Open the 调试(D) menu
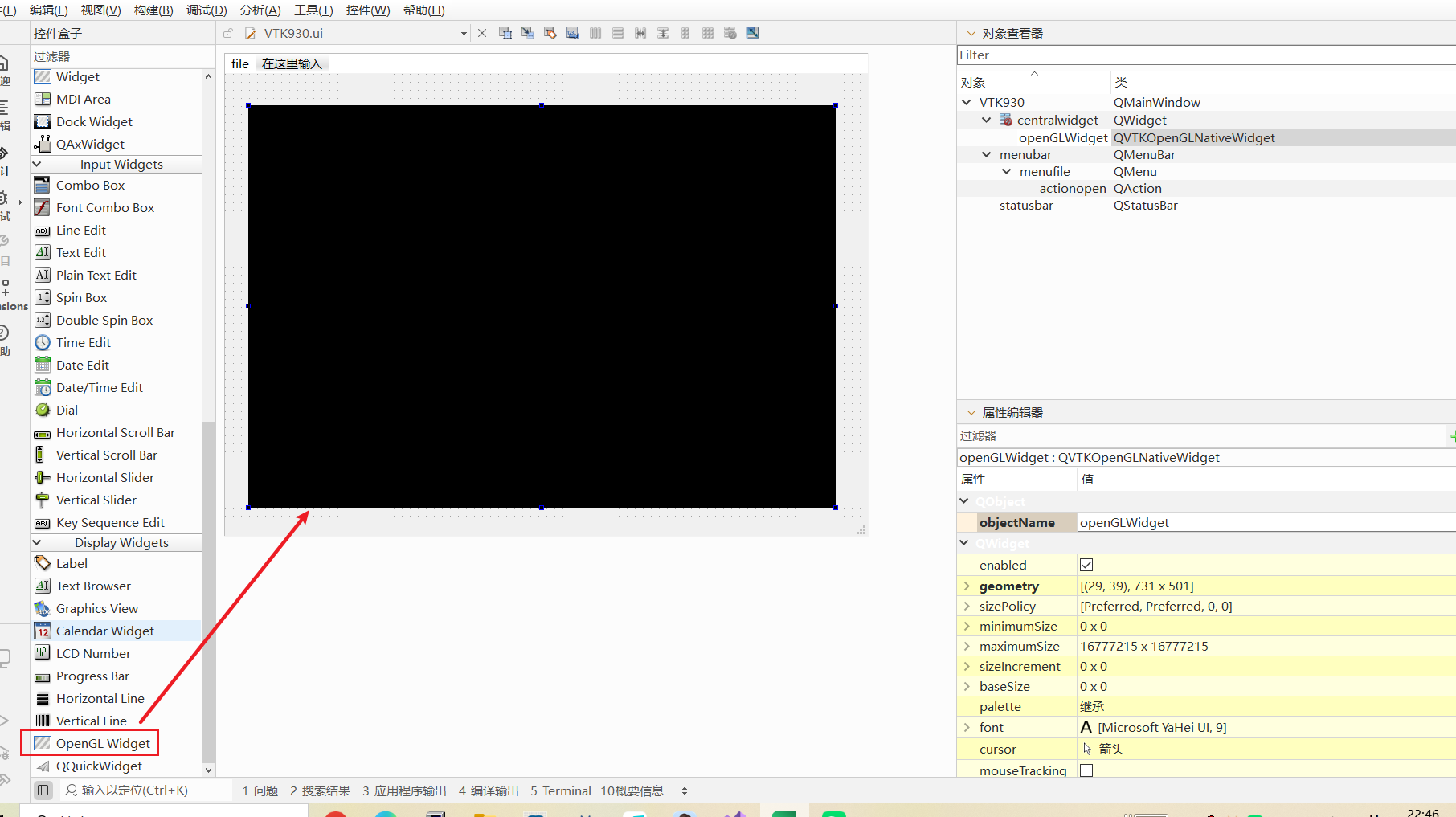This screenshot has width=1456, height=817. 207,10
